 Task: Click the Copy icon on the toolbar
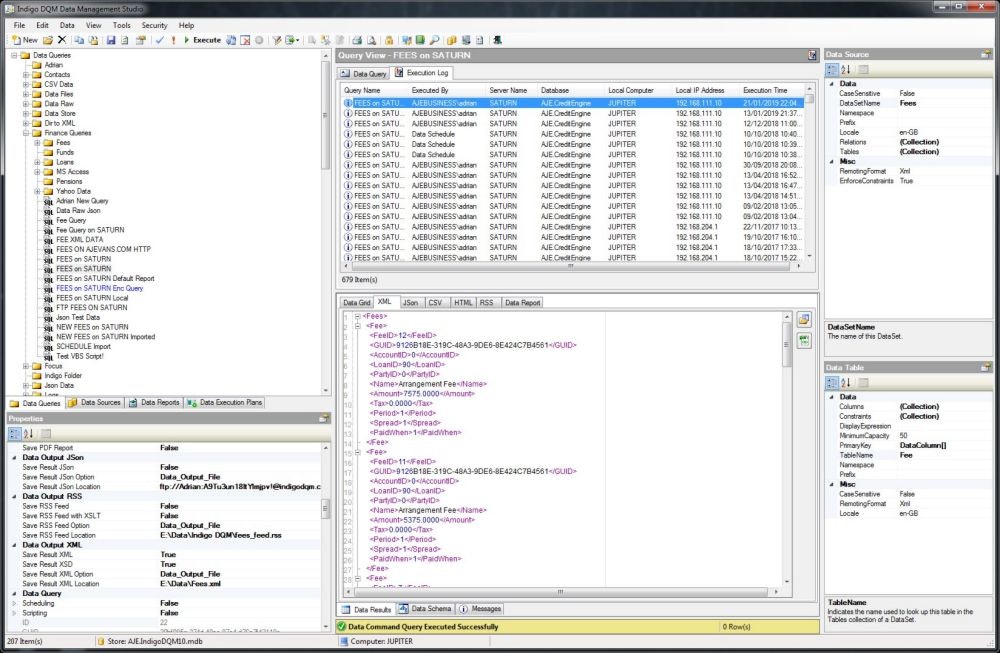coord(79,40)
